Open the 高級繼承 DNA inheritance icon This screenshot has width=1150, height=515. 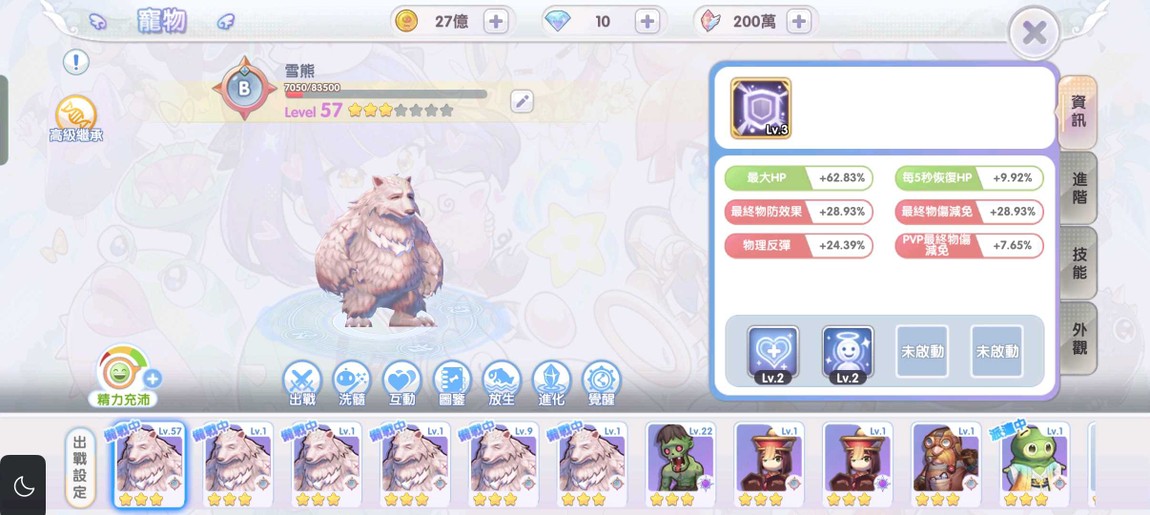[76, 119]
